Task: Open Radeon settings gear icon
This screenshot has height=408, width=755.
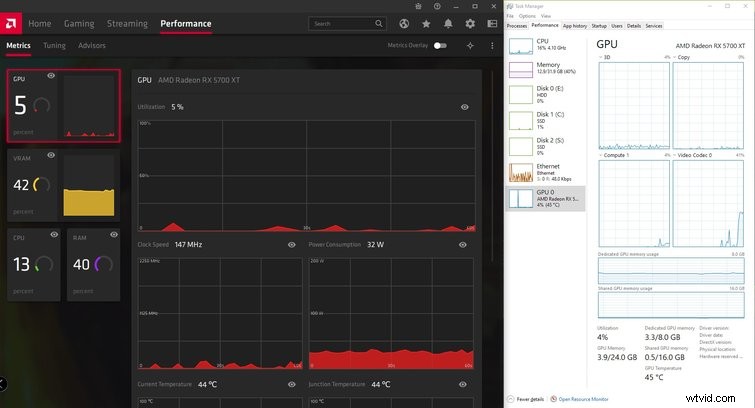Action: (x=470, y=24)
